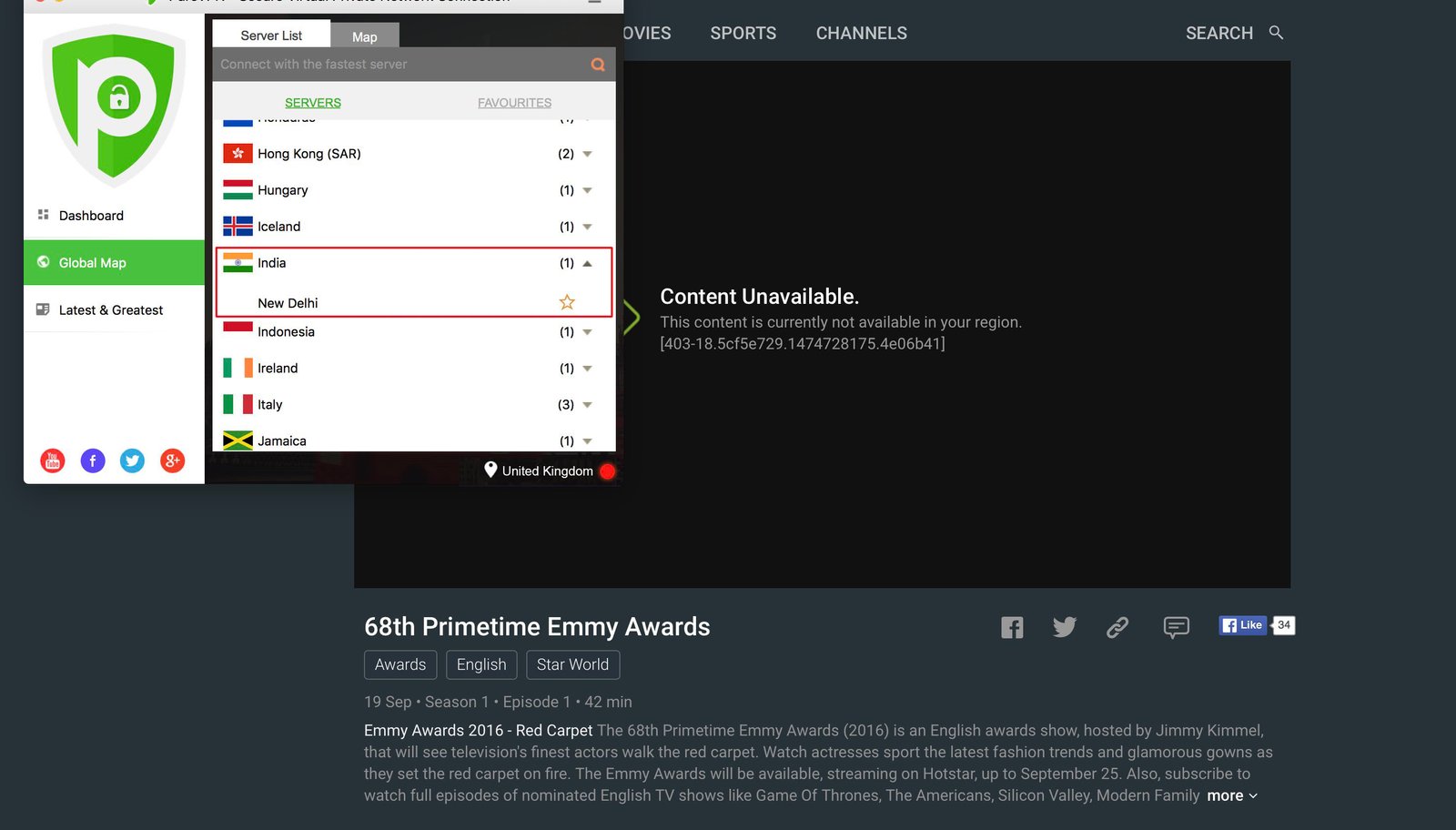Open the CHANNELS menu on Hotstar
Screen dimensions: 1456x830
click(862, 33)
